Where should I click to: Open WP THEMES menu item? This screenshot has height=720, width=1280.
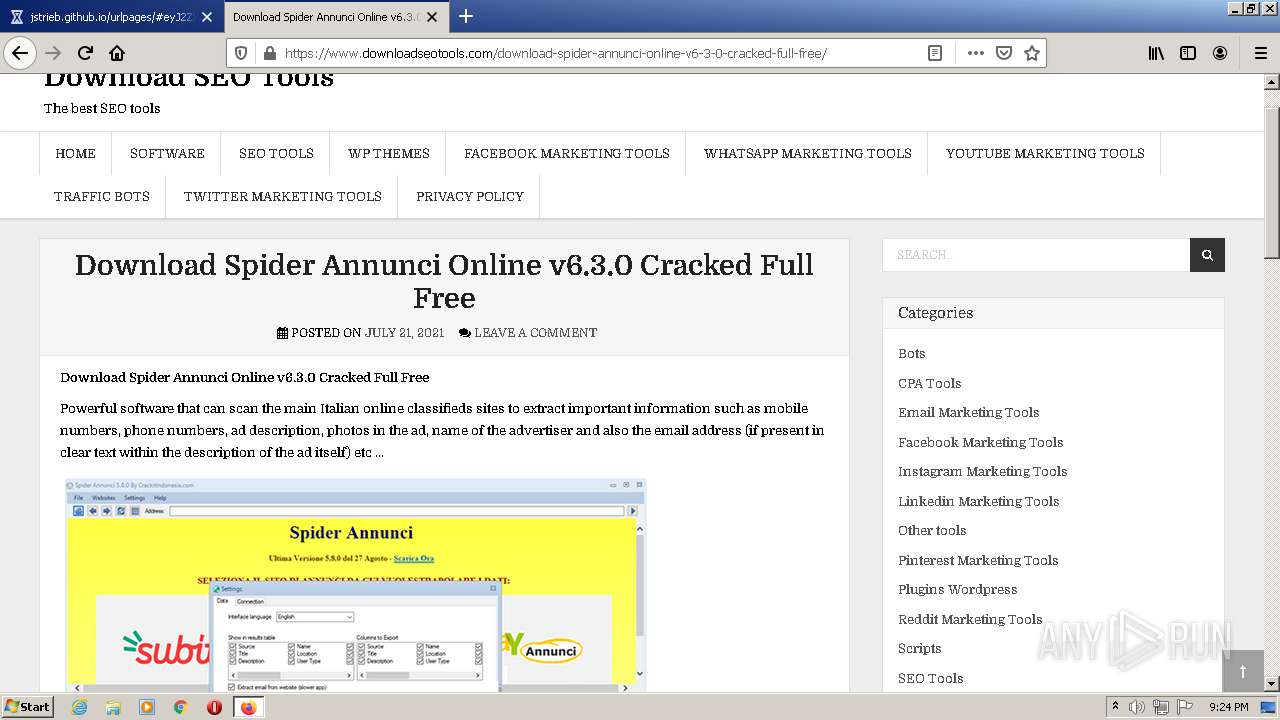click(x=389, y=153)
